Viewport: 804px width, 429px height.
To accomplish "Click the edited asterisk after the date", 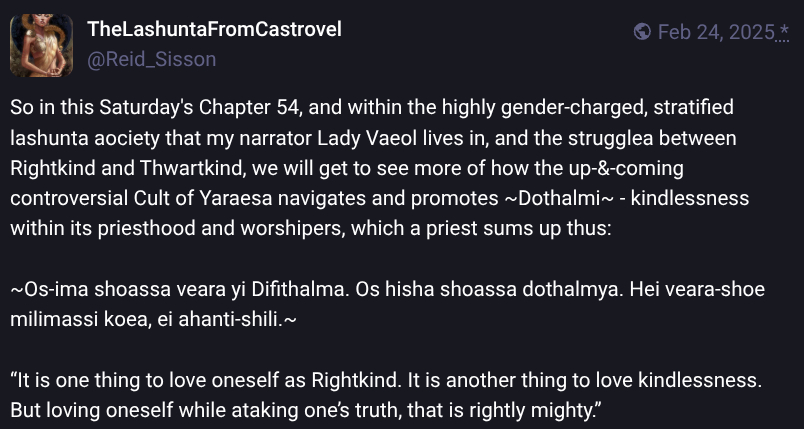I will tap(783, 33).
